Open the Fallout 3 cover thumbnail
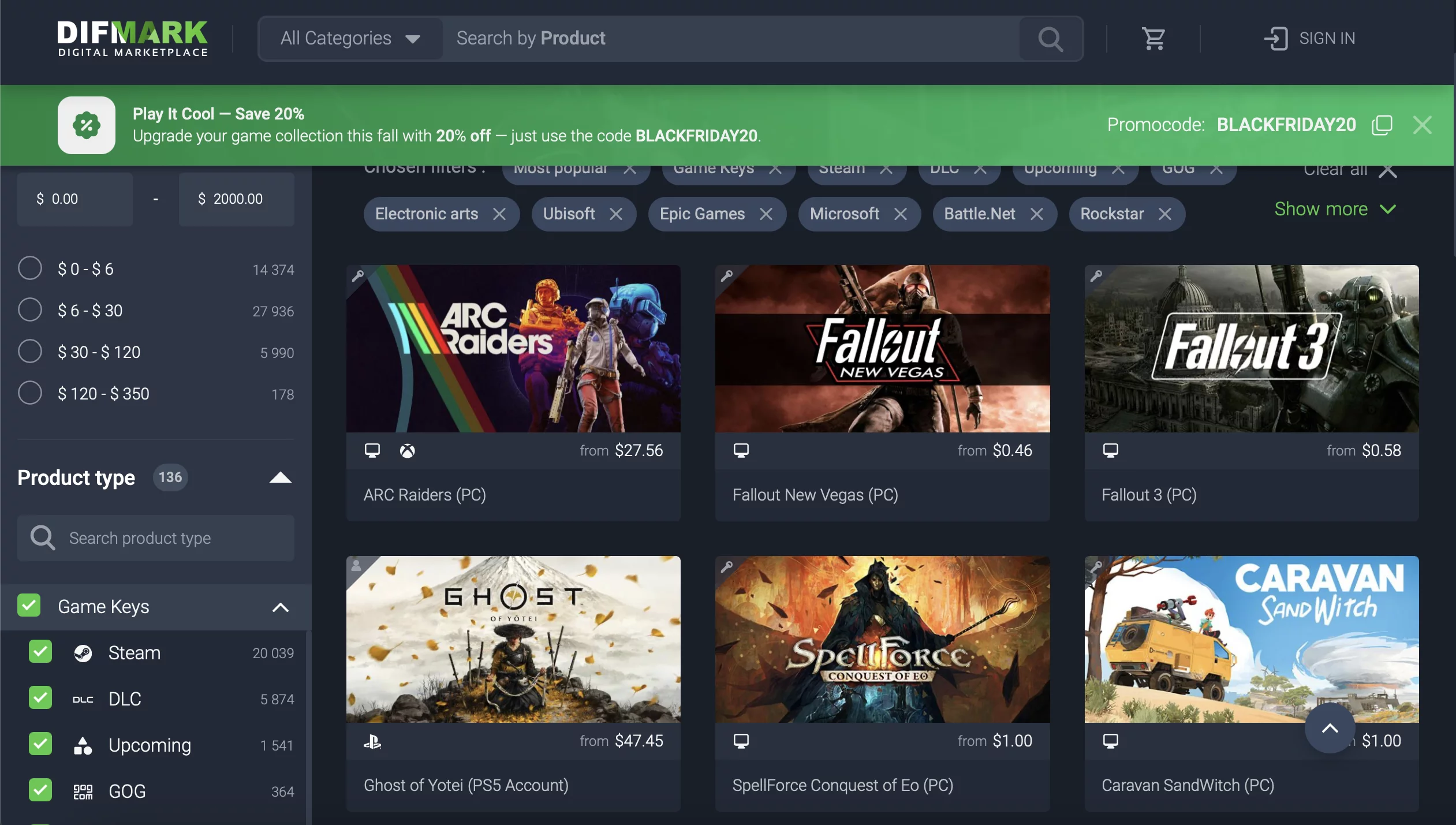This screenshot has height=825, width=1456. 1251,349
